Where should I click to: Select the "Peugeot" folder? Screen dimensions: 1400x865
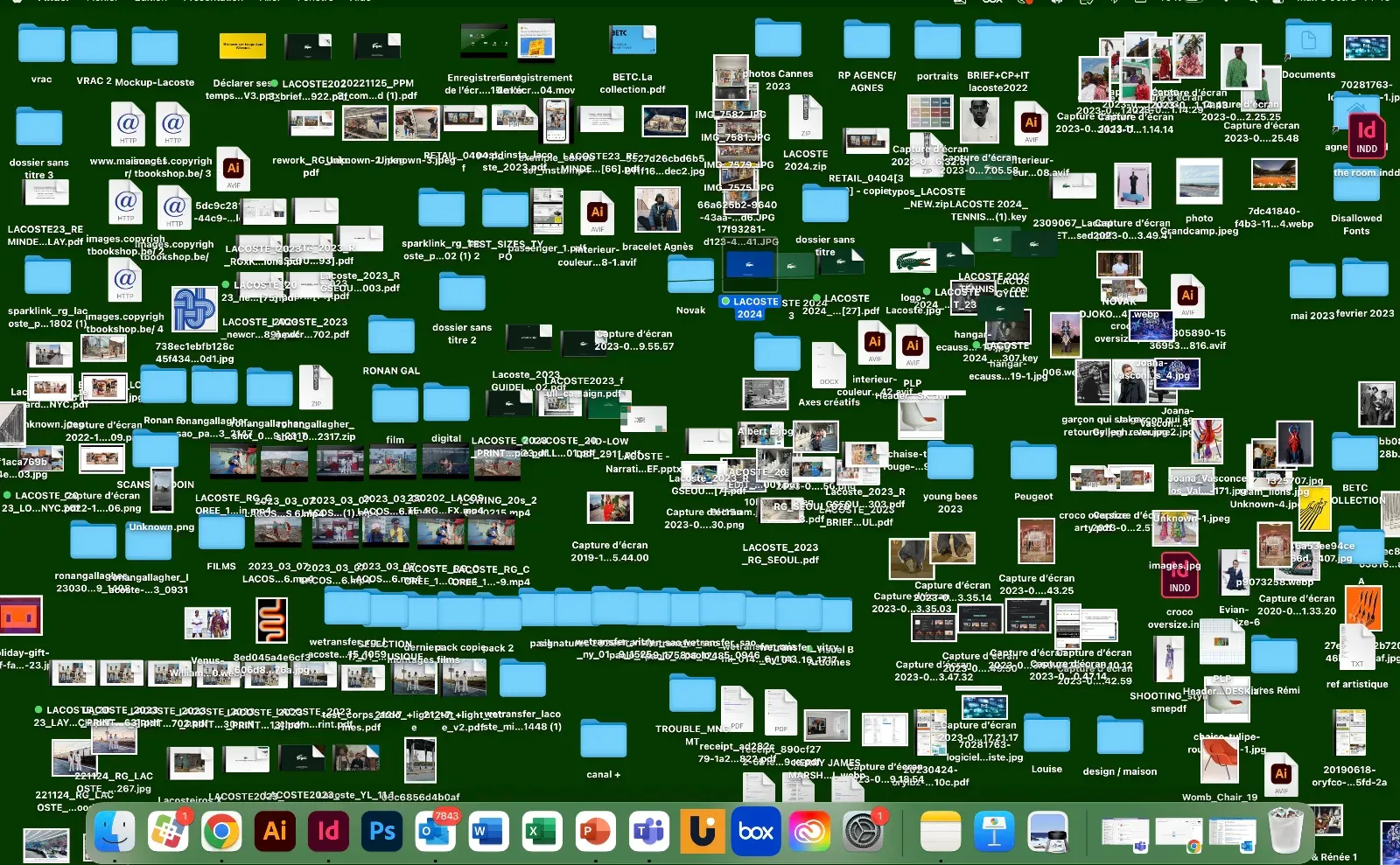pyautogui.click(x=1033, y=462)
